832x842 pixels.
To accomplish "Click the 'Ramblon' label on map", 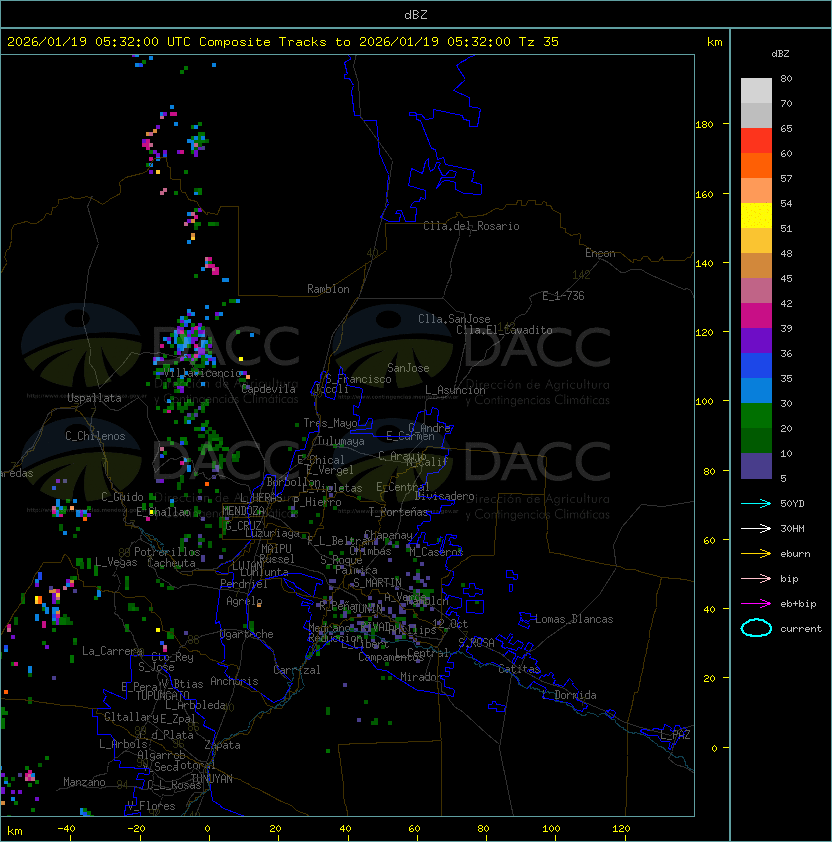I will click(x=328, y=289).
